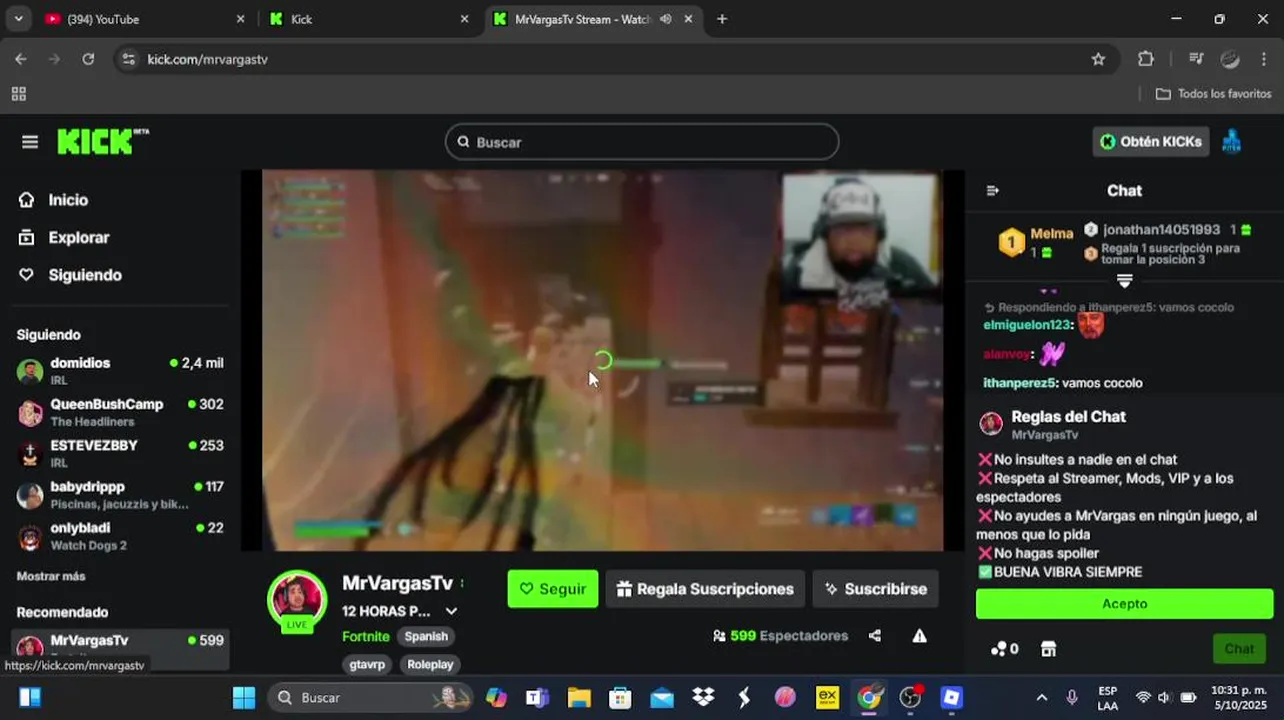Click the green Chat send button
Viewport: 1284px width, 720px height.
click(x=1239, y=649)
